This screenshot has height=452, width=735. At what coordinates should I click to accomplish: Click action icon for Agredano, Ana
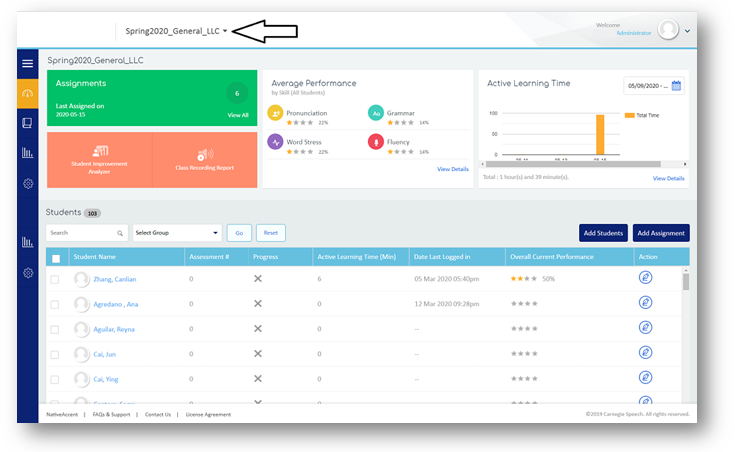pos(645,302)
